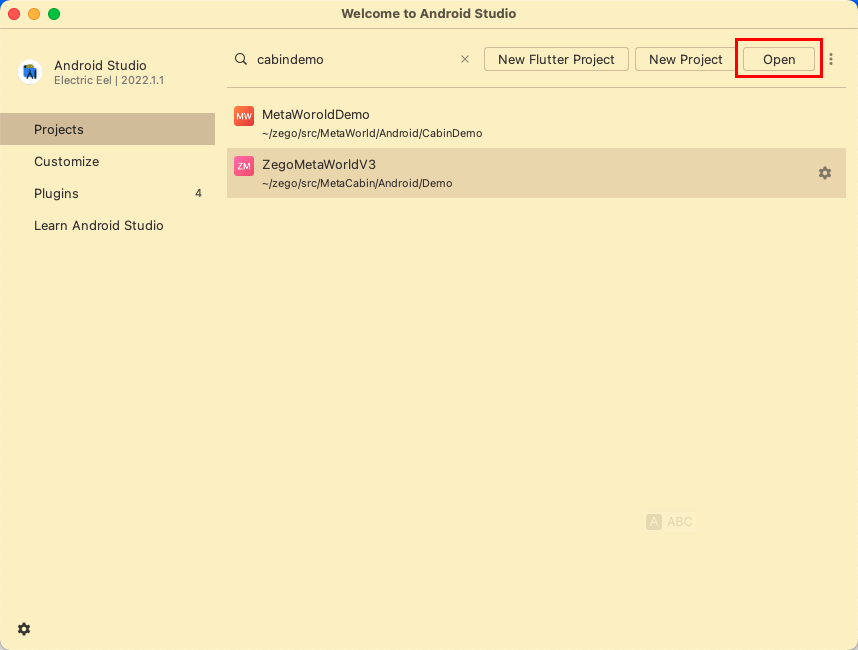Click the MW project icon
858x650 pixels.
pos(244,117)
